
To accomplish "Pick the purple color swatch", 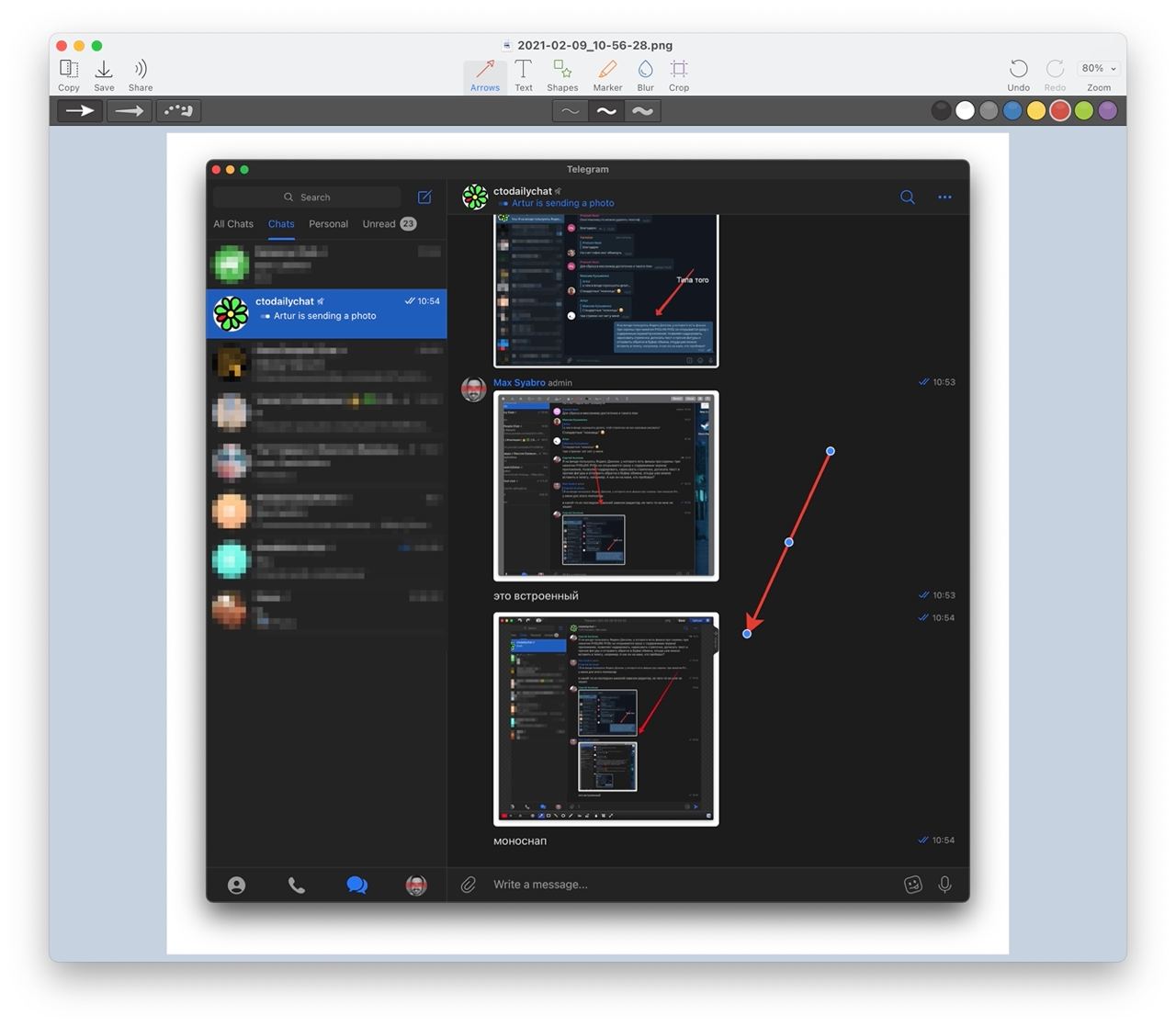I will tap(1108, 111).
